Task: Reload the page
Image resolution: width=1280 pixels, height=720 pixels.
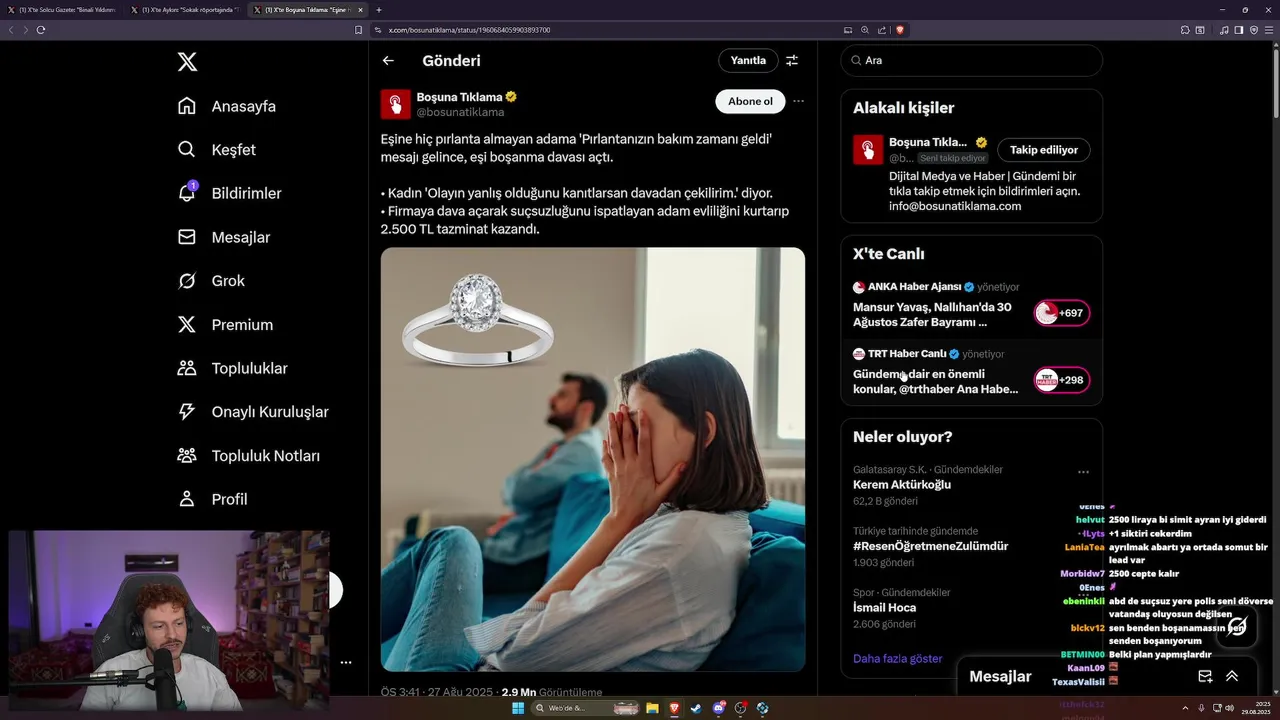Action: click(x=40, y=30)
